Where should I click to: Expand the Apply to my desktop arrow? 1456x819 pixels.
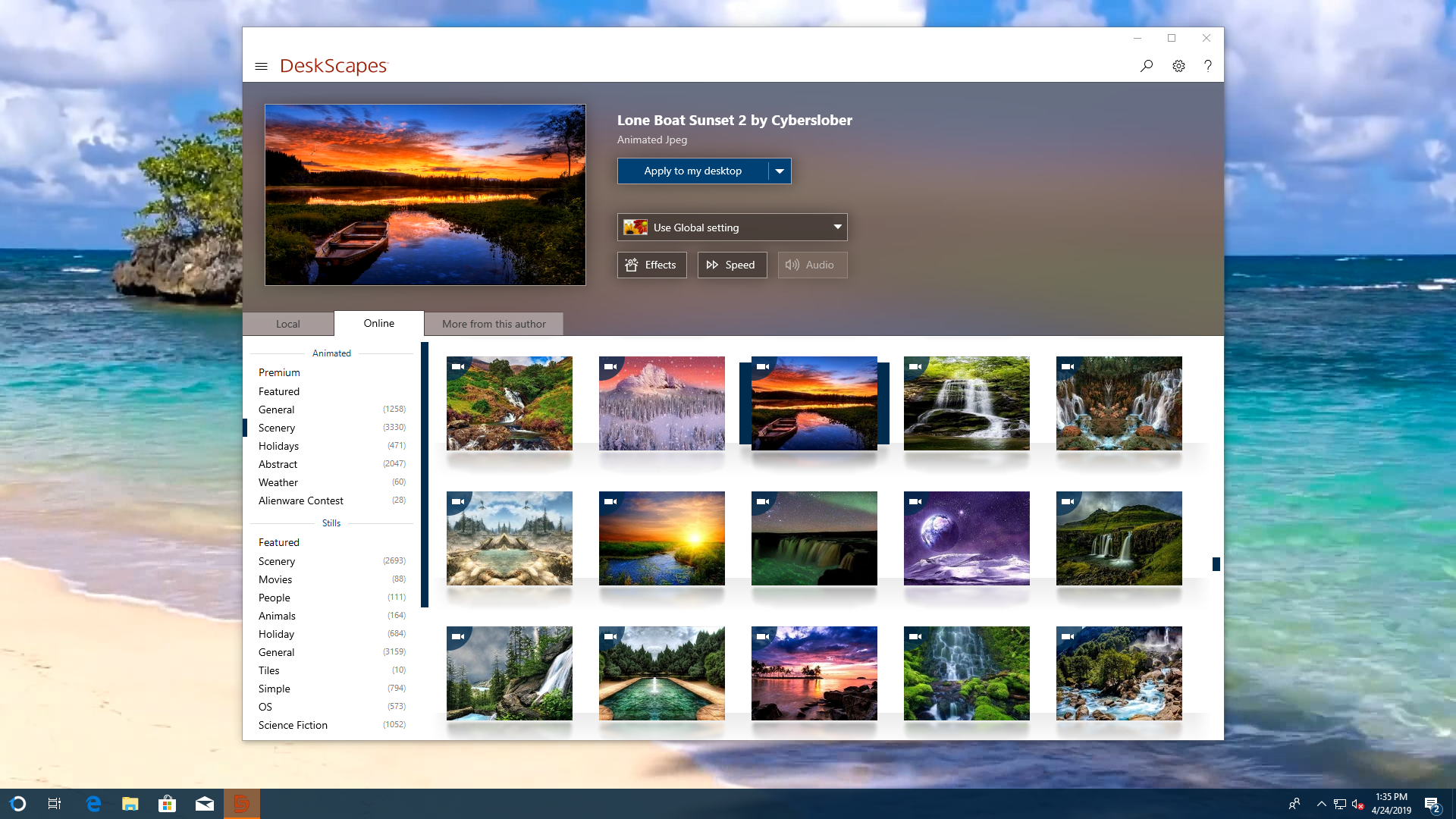click(780, 171)
